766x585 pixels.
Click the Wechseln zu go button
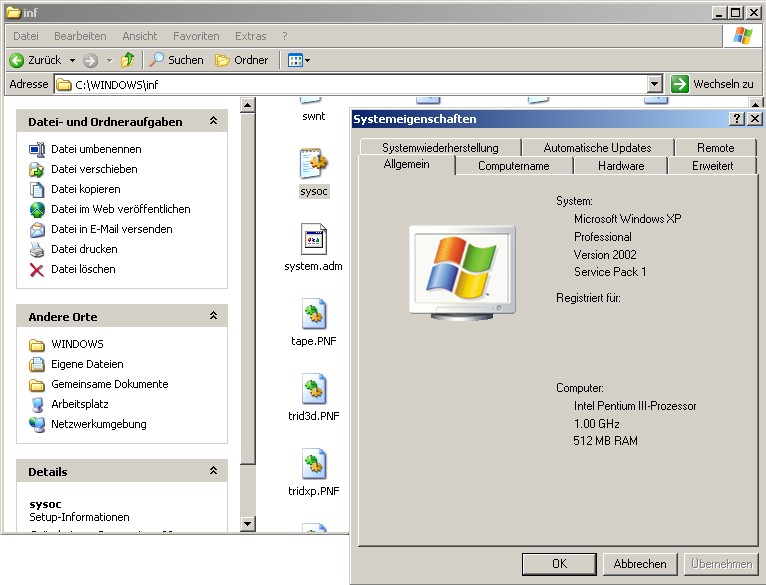click(x=712, y=84)
